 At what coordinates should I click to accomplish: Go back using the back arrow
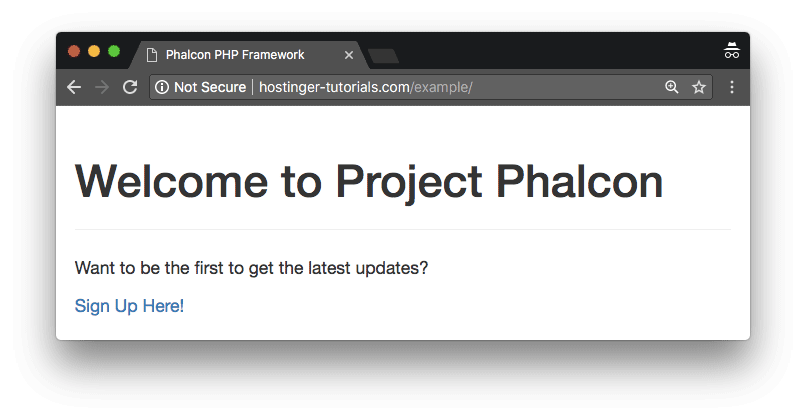click(74, 87)
